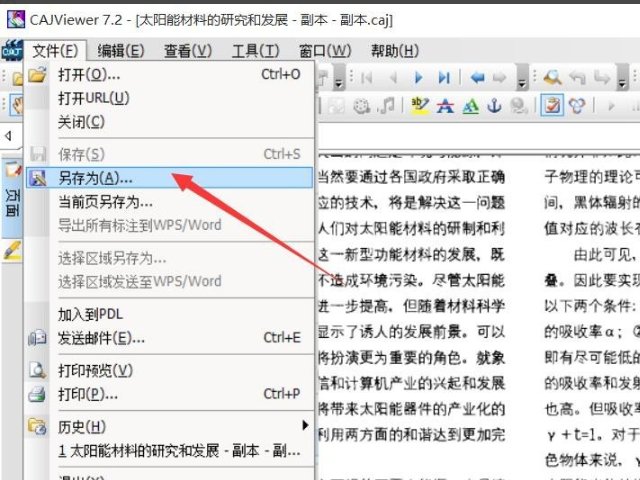
Task: Select the green underline text tool
Action: [x=470, y=106]
